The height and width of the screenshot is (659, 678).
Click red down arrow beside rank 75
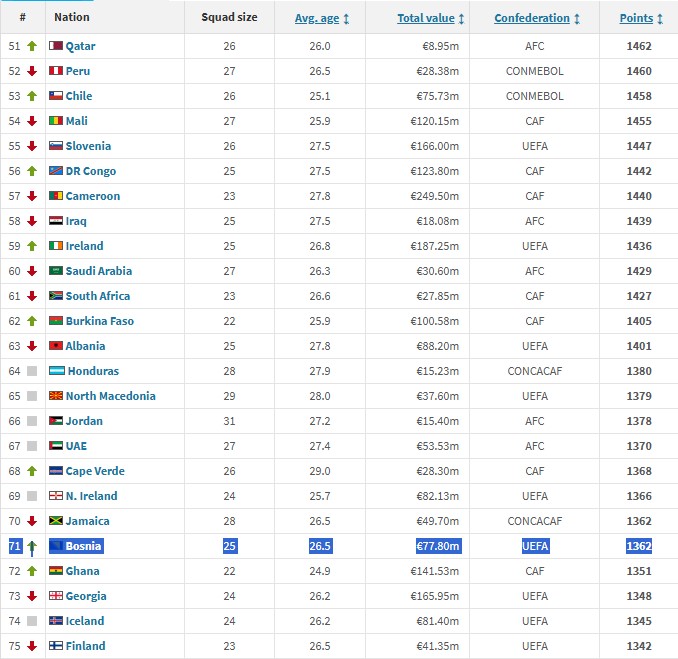32,646
